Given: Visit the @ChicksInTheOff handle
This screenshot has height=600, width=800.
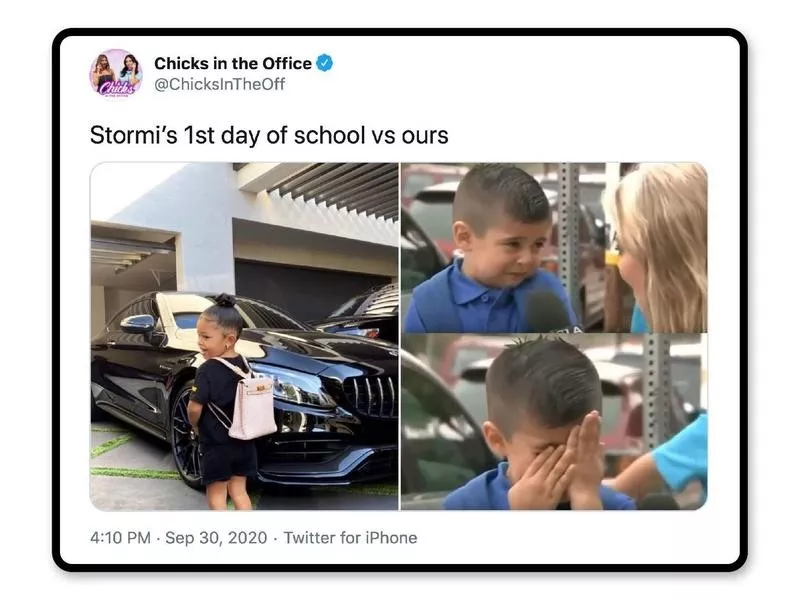Looking at the screenshot, I should [219, 84].
